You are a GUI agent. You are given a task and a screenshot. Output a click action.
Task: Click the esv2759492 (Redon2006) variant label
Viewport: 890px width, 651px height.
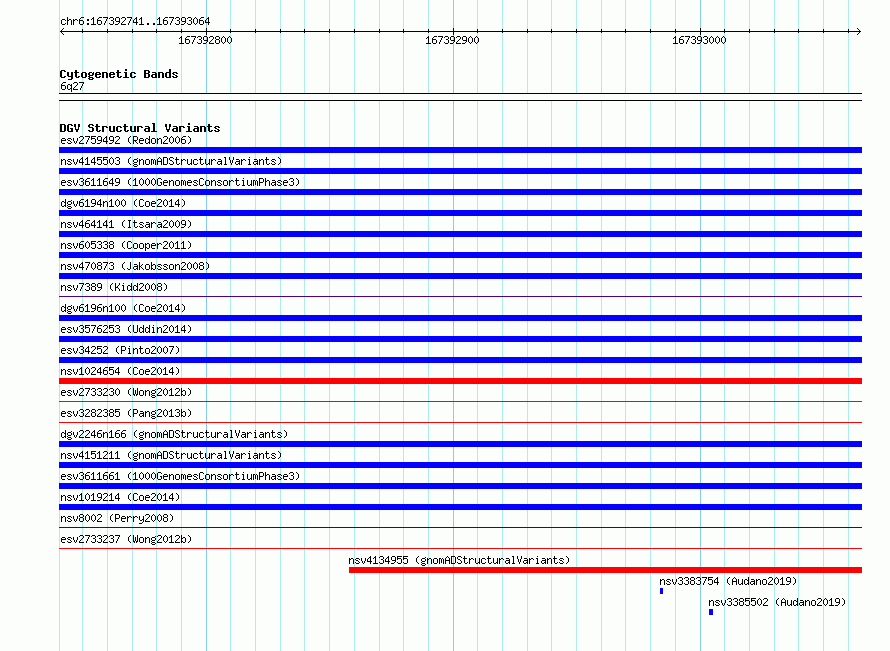point(126,140)
